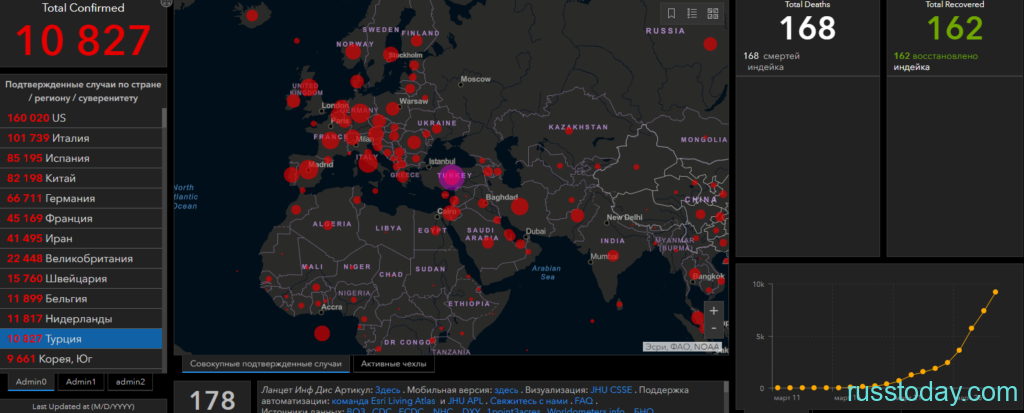This screenshot has height=413, width=1024.
Task: Click the Total Confirmed 10 827 figure
Action: (x=83, y=41)
